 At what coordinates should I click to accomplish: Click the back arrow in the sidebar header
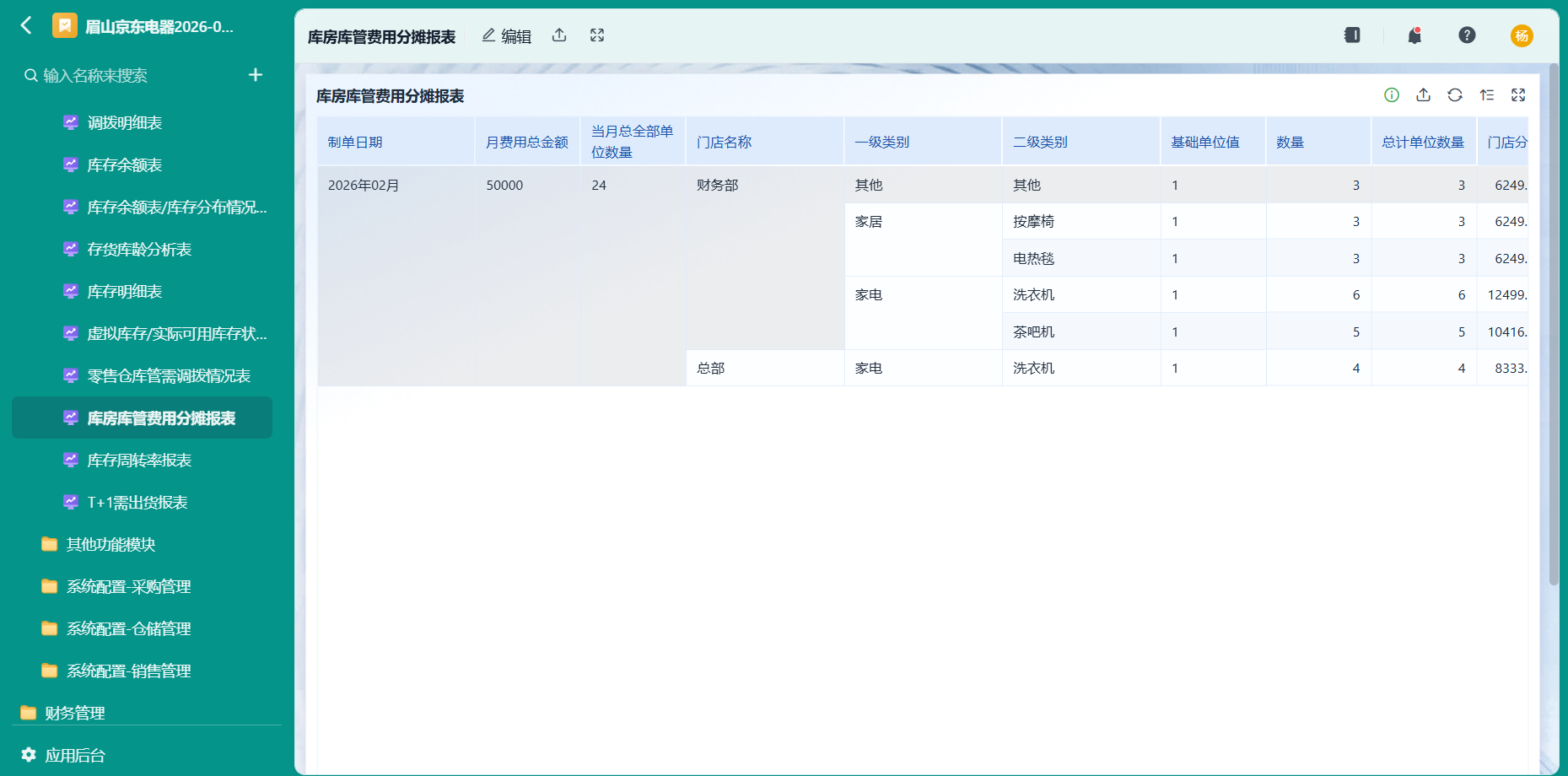coord(26,26)
